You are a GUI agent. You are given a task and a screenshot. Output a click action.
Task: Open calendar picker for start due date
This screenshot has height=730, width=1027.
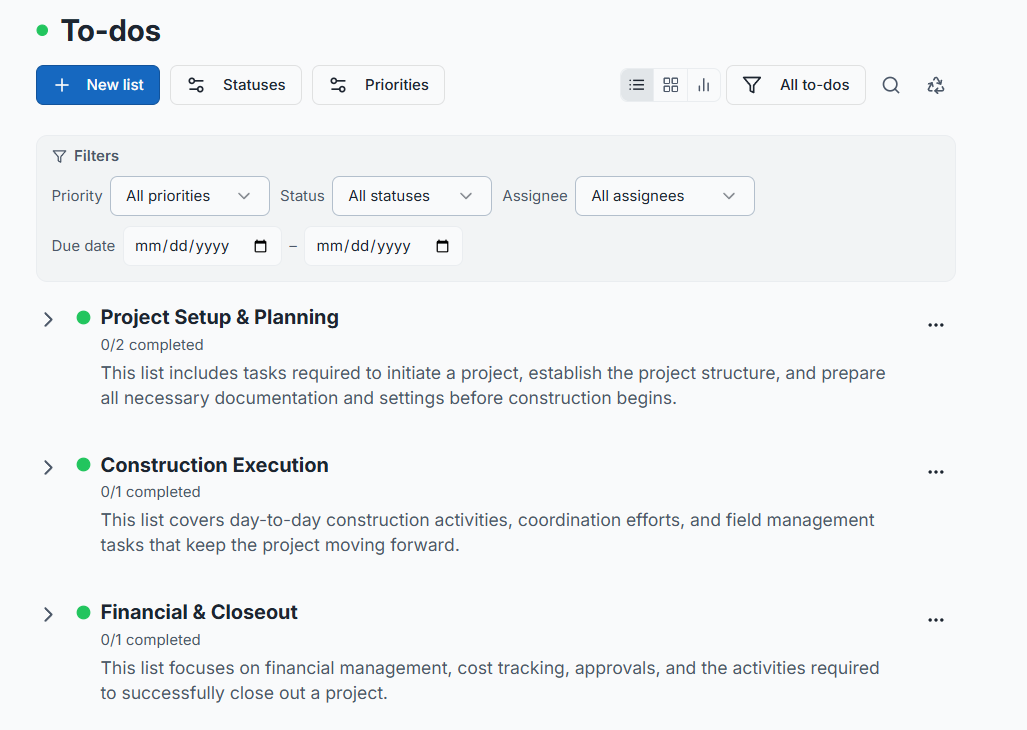coord(261,246)
